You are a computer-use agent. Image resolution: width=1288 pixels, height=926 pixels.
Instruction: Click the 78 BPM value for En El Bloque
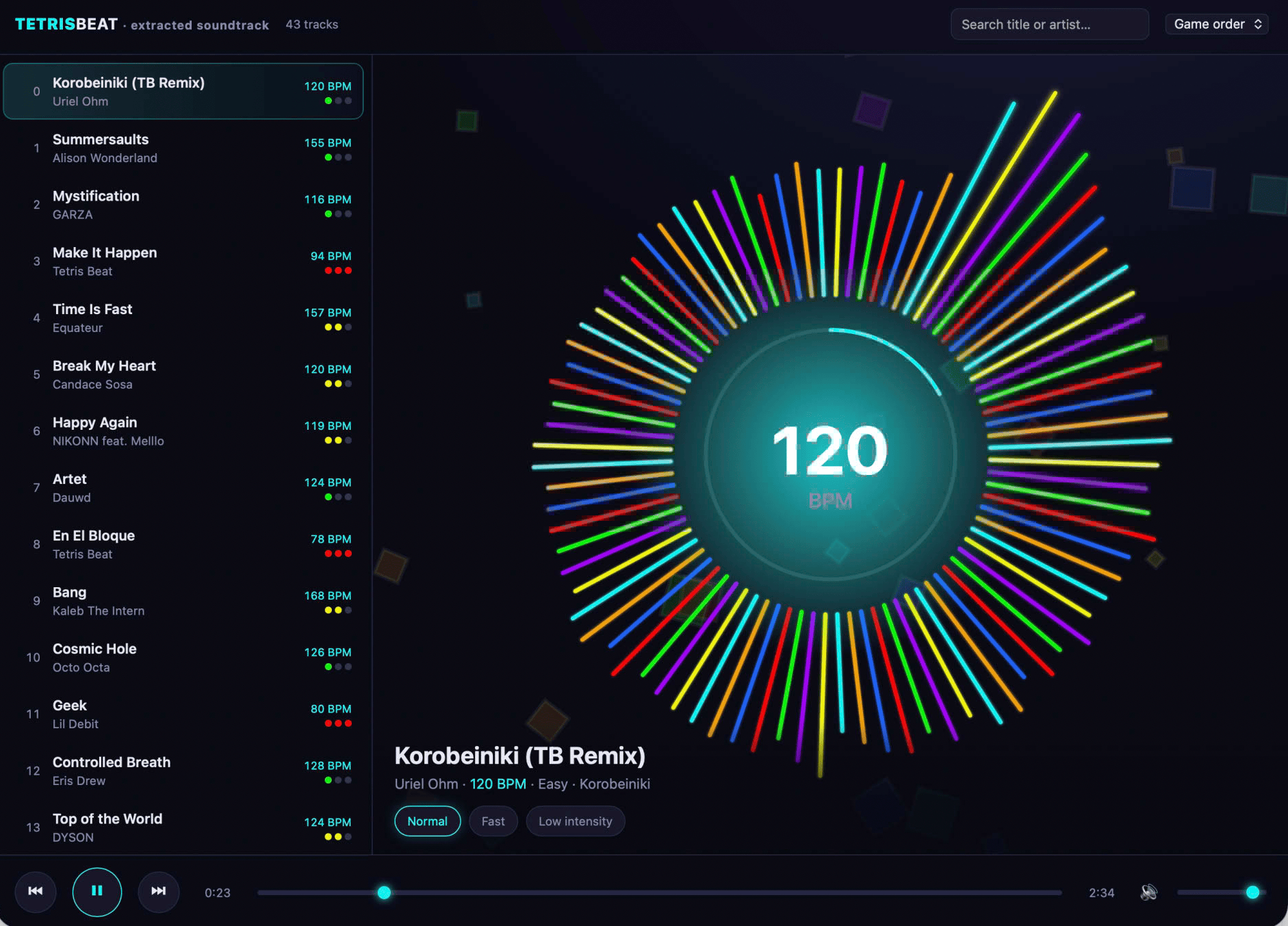point(331,539)
